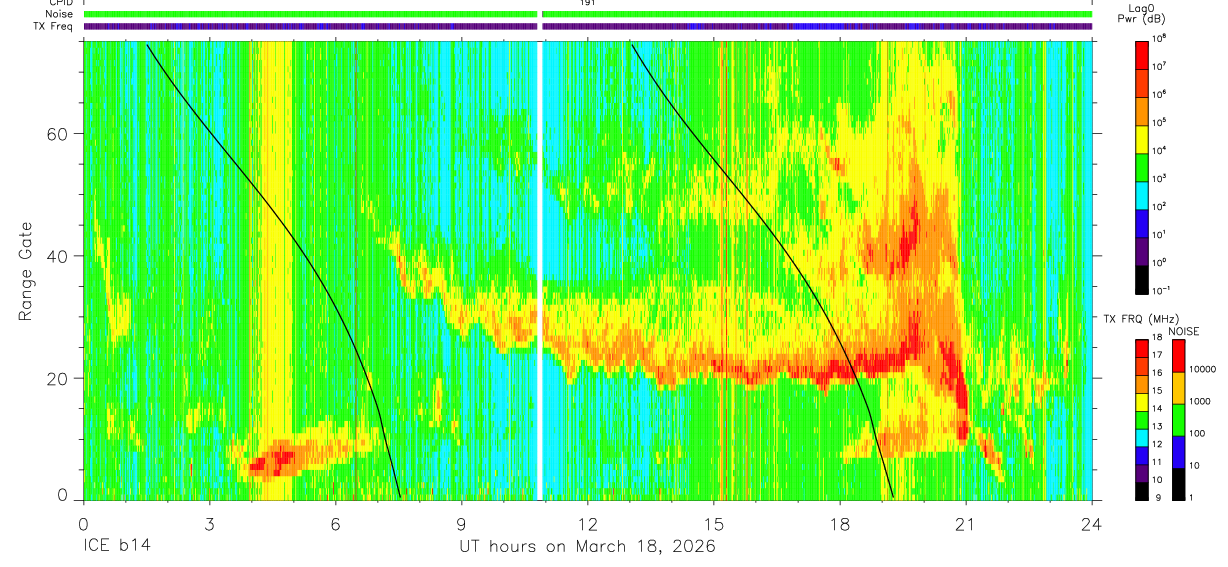Click the '191' CPID value at top

587,3
